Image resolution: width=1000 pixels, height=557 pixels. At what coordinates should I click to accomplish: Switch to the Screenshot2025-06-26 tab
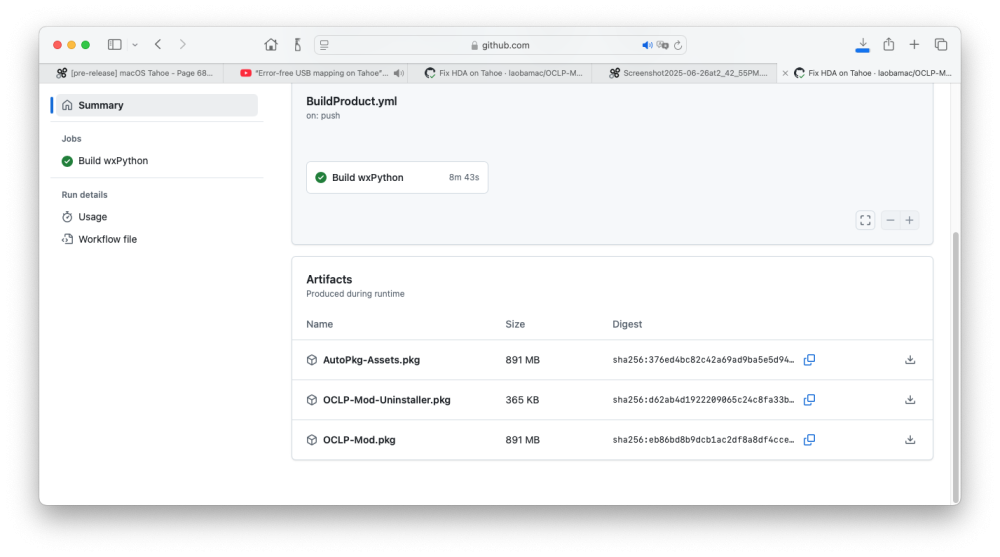tap(684, 73)
